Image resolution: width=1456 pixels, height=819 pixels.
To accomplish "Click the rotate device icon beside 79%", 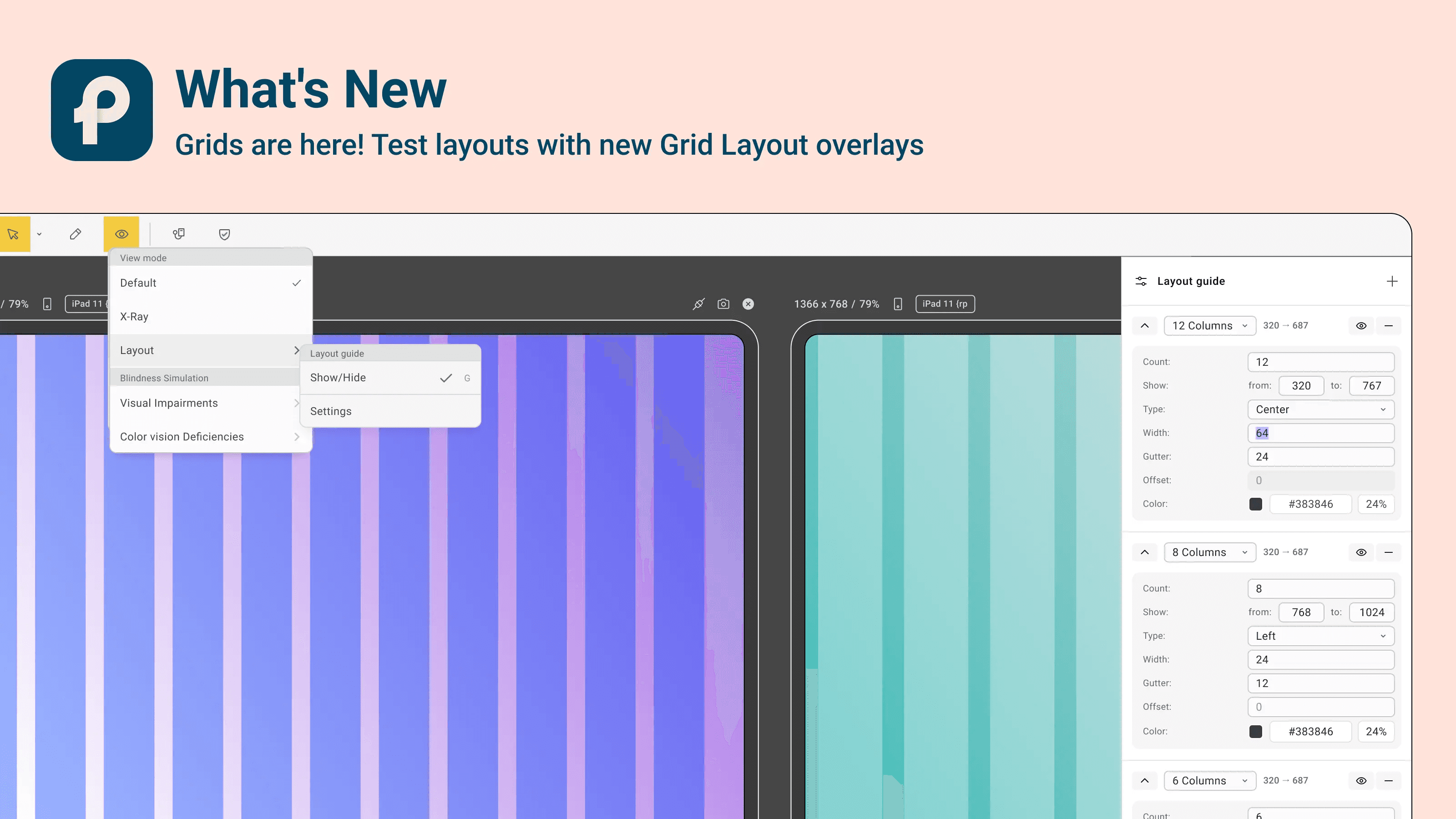I will 898,304.
